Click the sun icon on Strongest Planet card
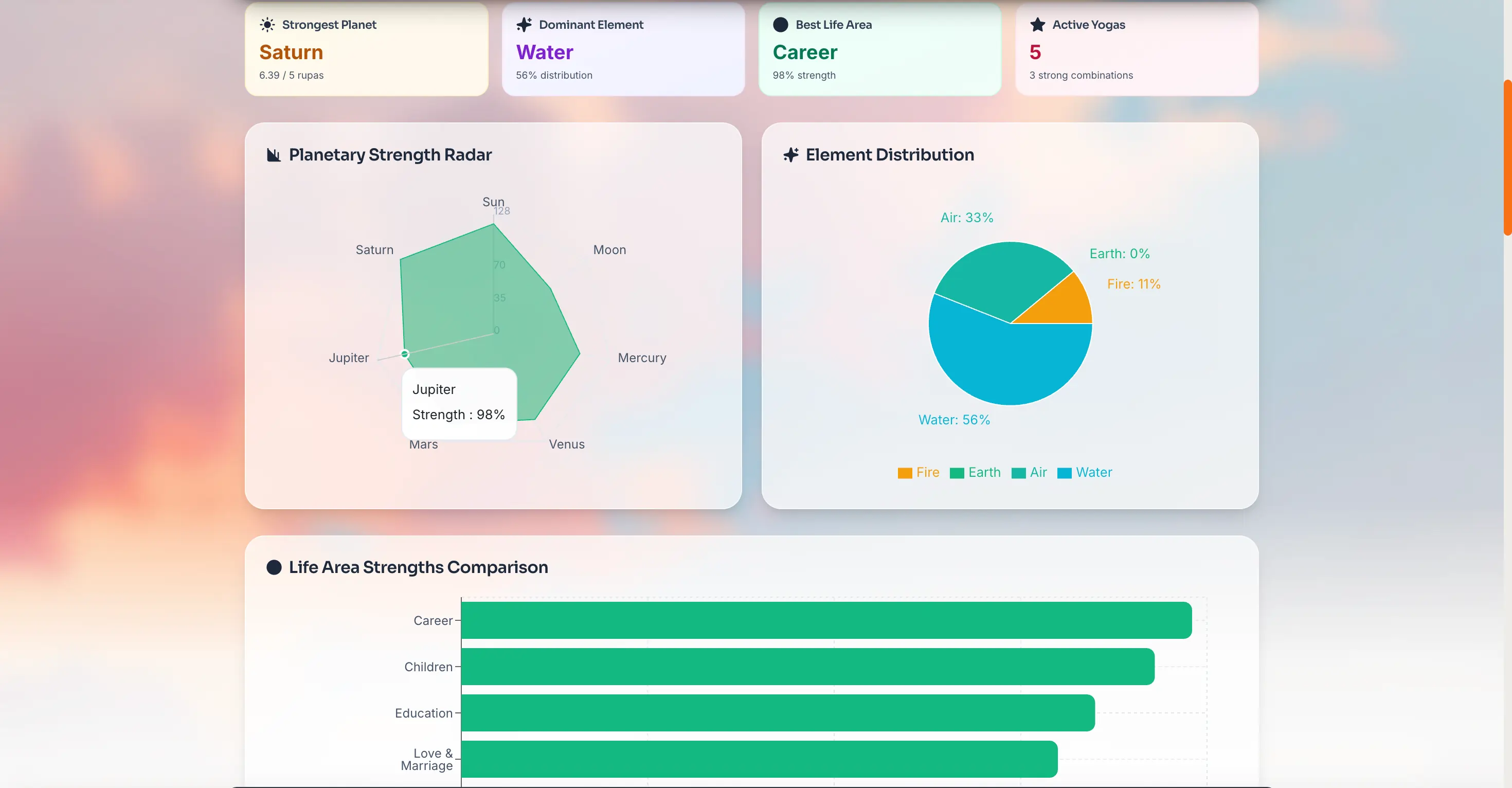 (267, 24)
